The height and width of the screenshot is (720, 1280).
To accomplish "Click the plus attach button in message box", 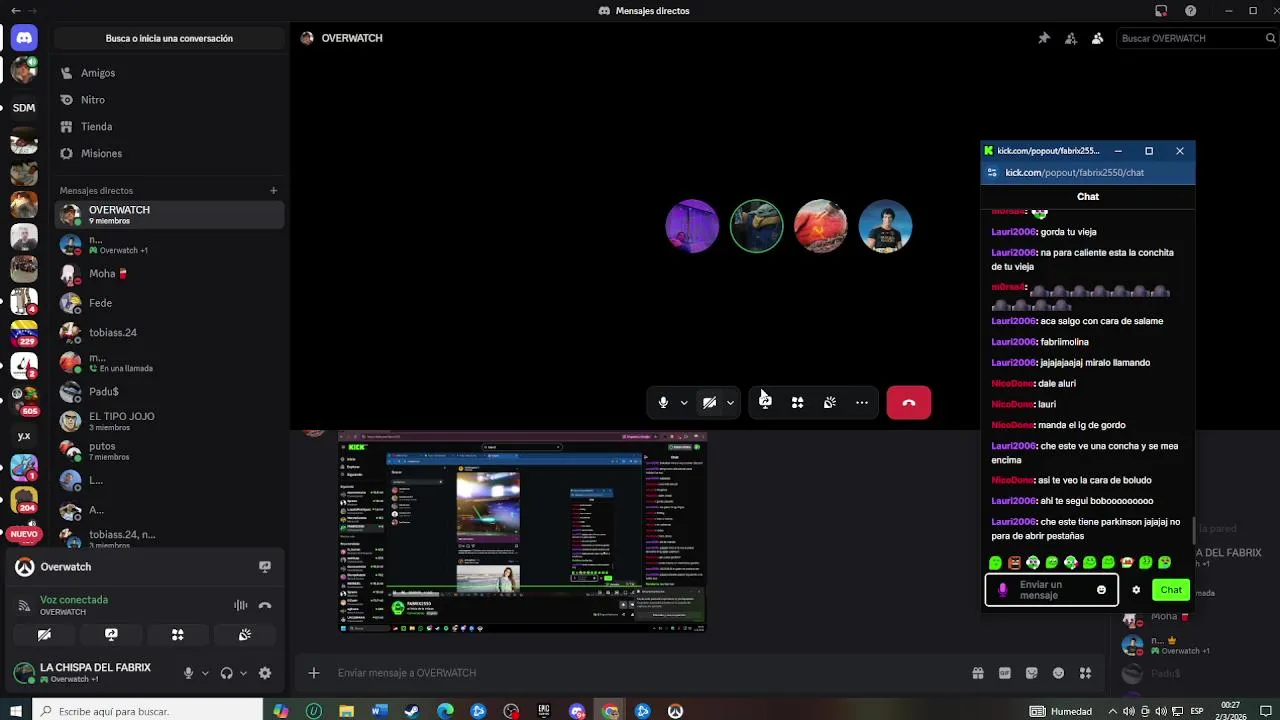I will [x=314, y=673].
